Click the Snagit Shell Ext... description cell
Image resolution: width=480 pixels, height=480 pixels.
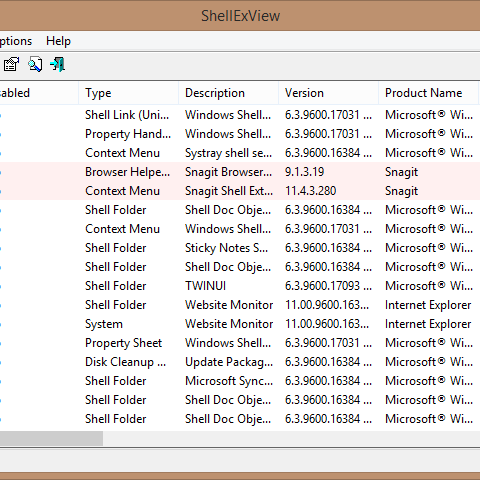point(229,191)
